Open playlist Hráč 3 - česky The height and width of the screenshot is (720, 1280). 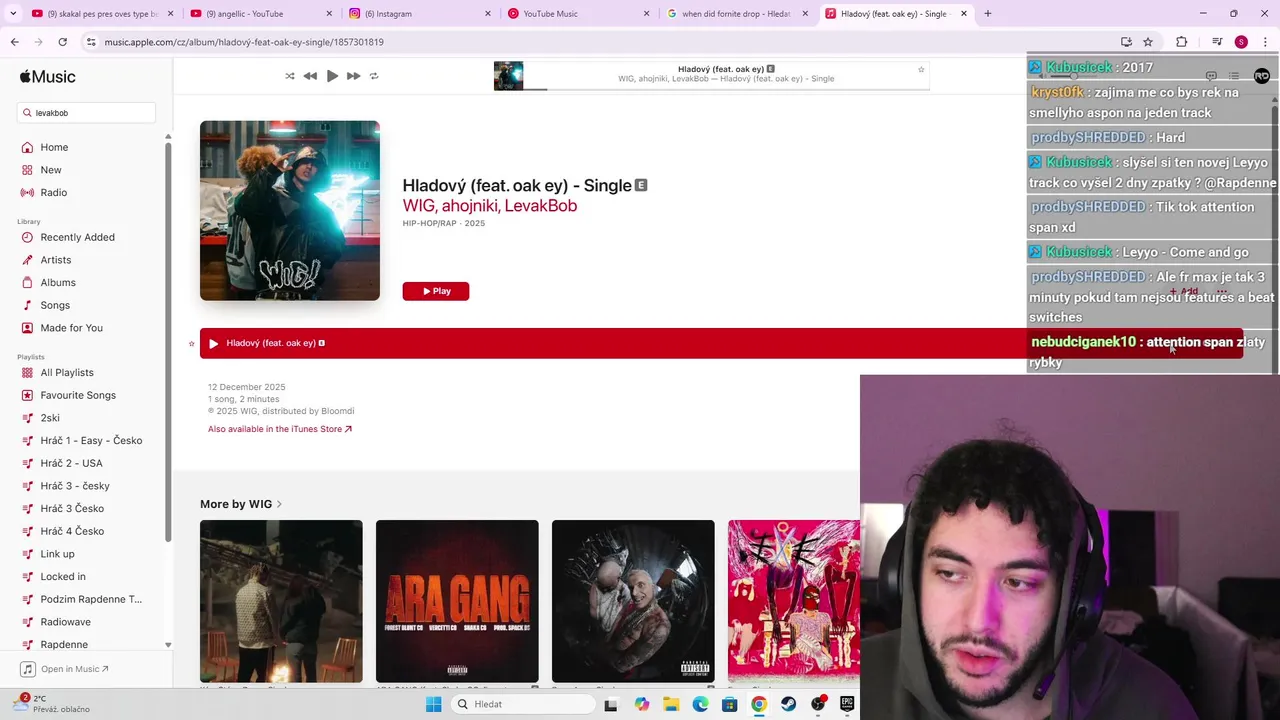coord(74,486)
